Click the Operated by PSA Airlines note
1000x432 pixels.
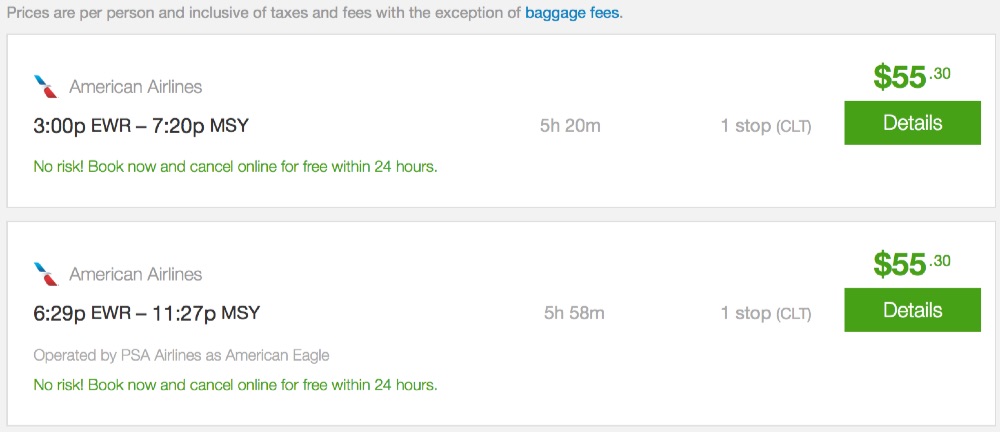tap(181, 355)
